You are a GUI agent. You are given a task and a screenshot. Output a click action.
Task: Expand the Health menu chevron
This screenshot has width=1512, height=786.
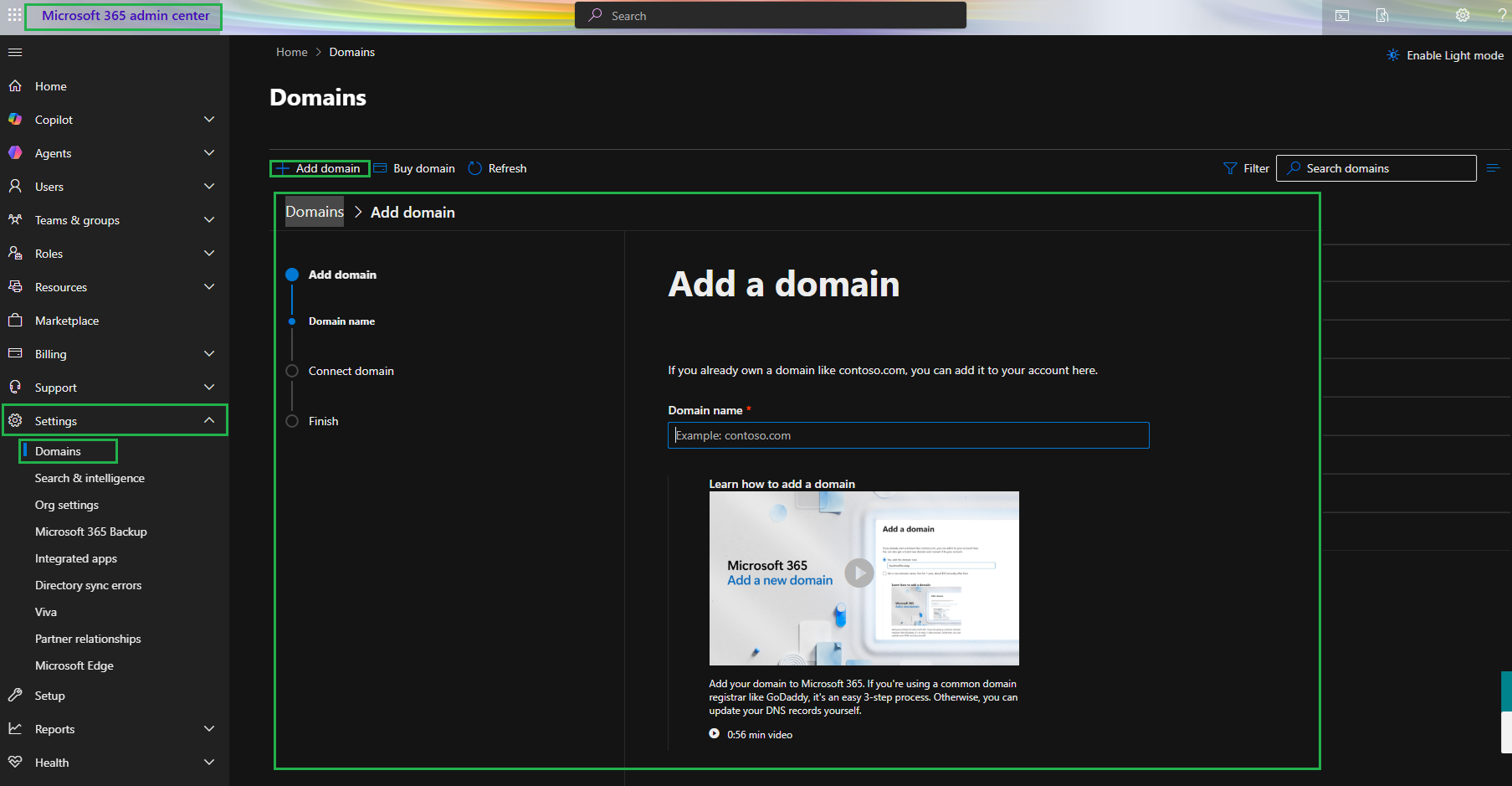point(209,763)
